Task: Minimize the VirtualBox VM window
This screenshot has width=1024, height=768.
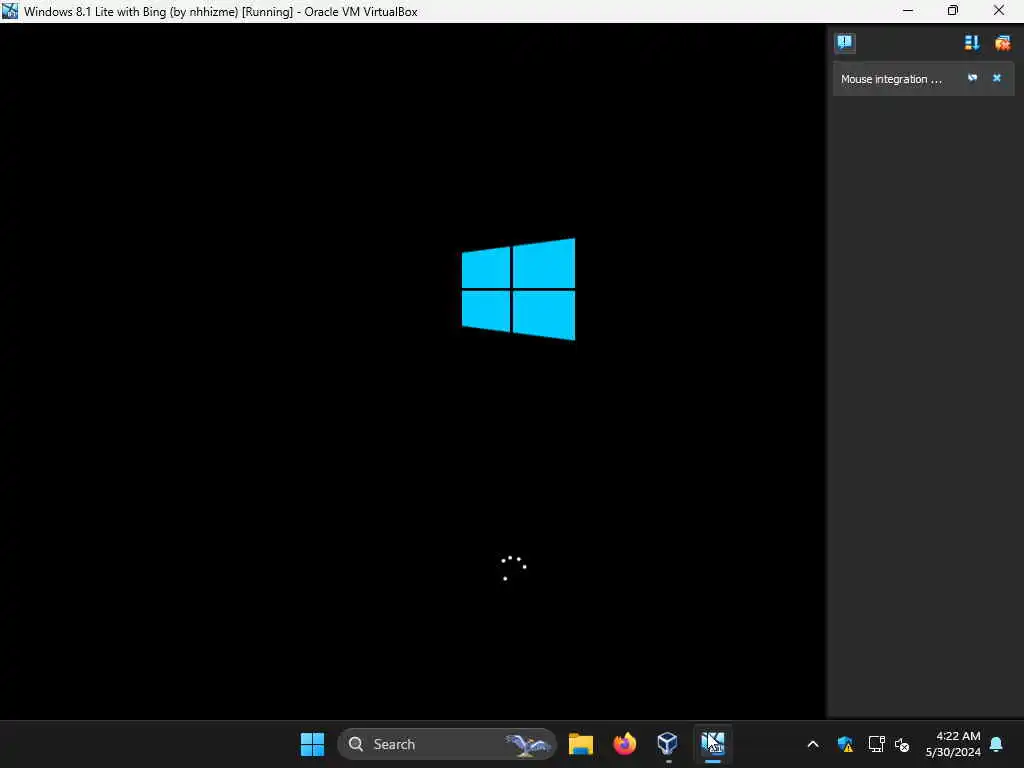Action: tap(908, 10)
